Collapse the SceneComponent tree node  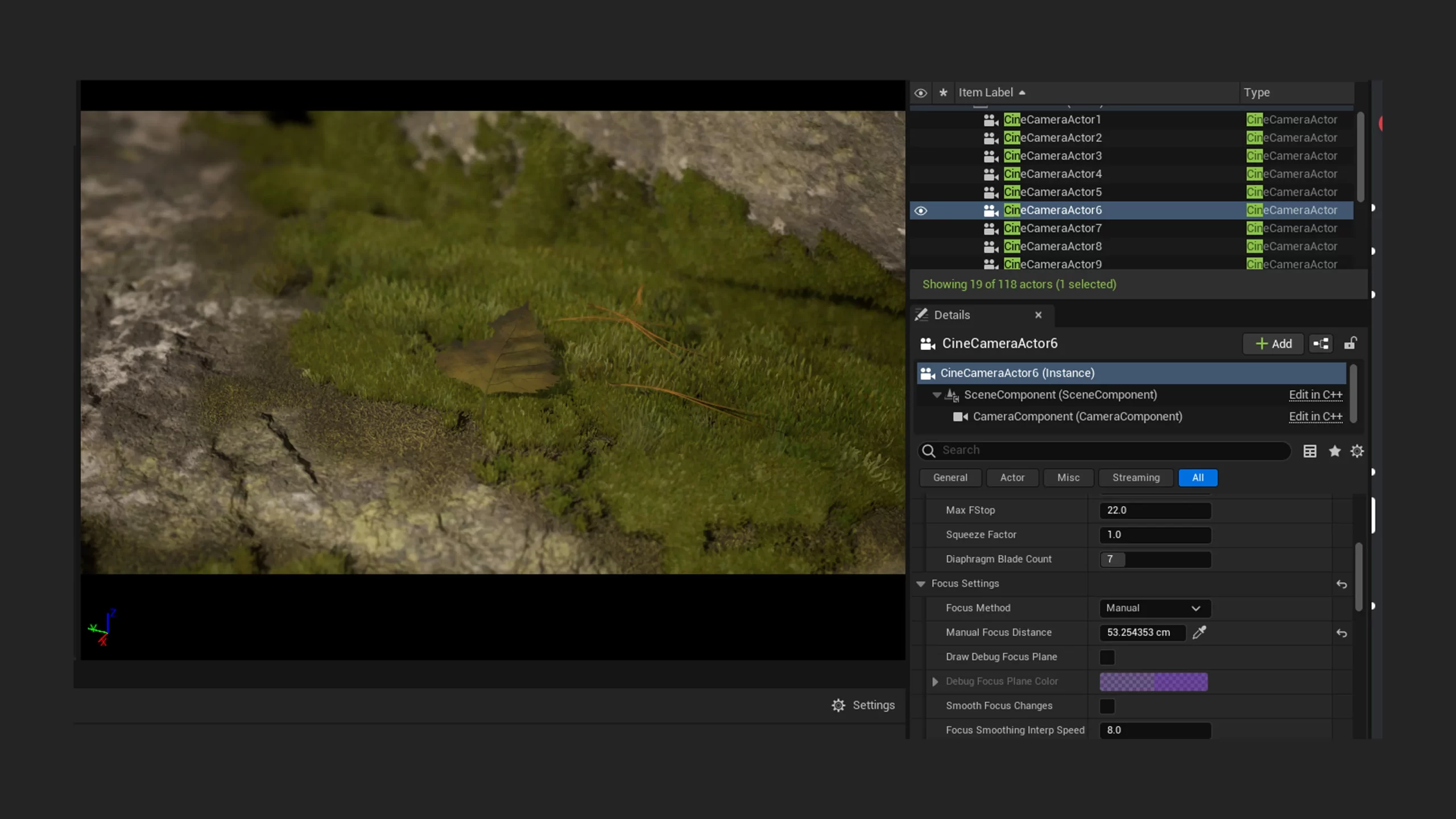coord(936,395)
